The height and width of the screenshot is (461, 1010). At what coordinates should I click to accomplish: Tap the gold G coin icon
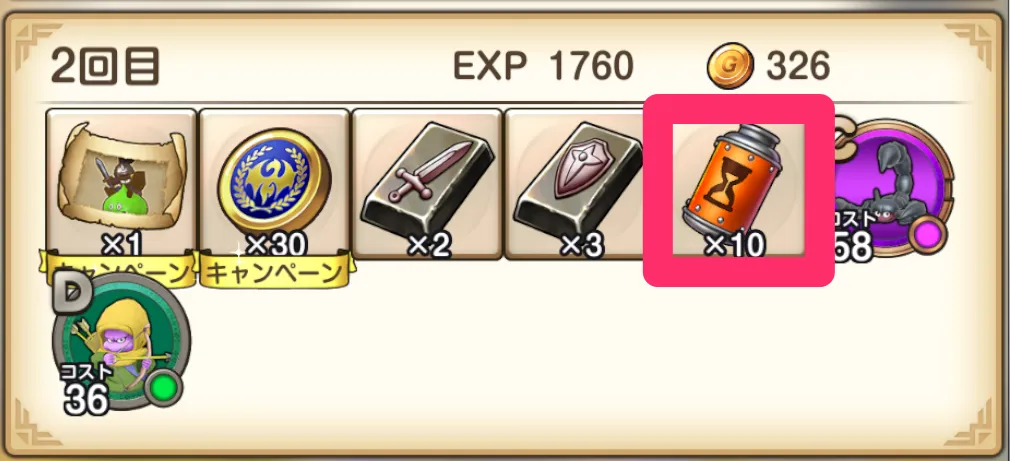[730, 66]
